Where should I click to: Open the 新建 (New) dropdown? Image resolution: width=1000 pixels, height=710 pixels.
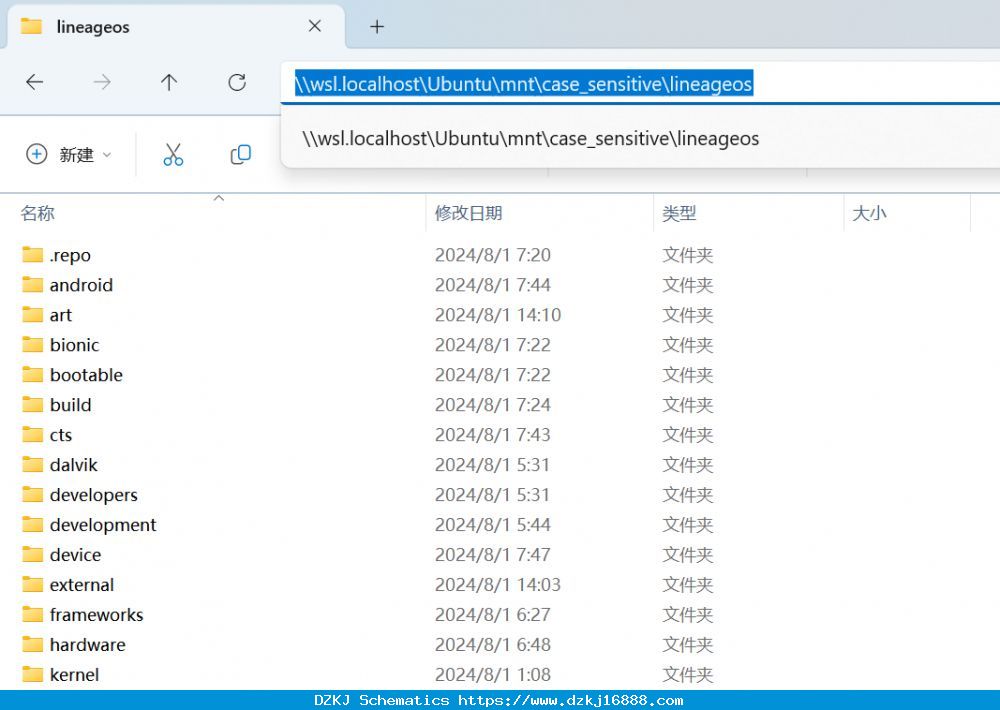tap(69, 154)
